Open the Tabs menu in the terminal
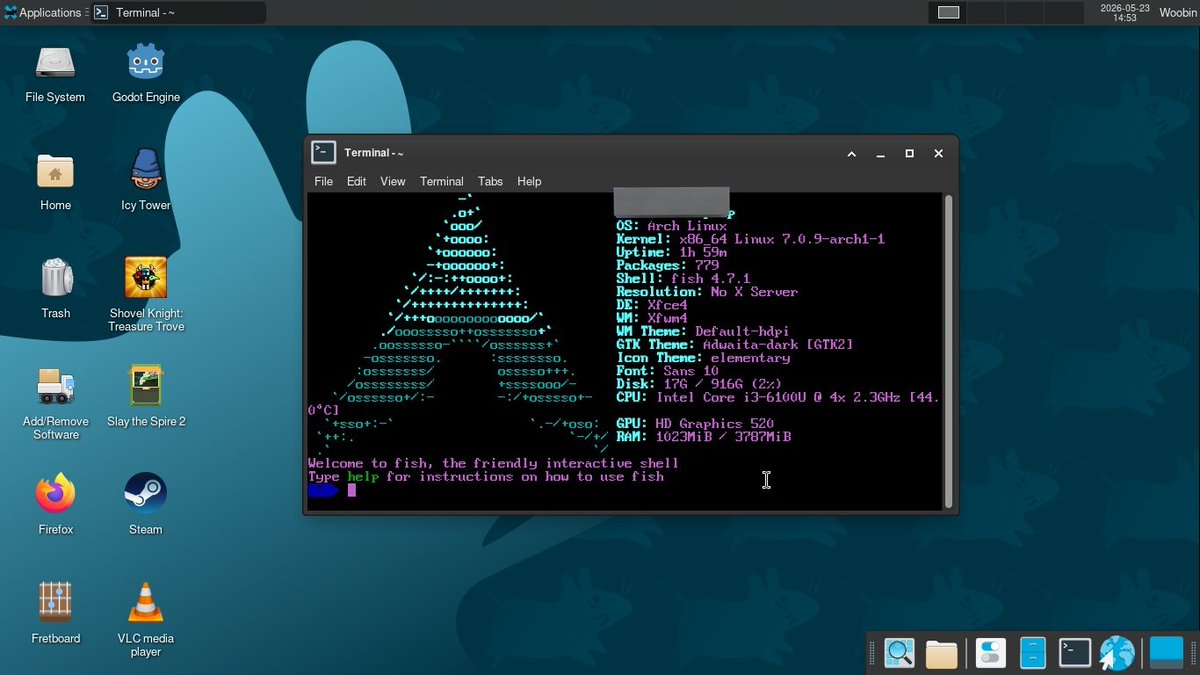The width and height of the screenshot is (1200, 675). pos(490,181)
